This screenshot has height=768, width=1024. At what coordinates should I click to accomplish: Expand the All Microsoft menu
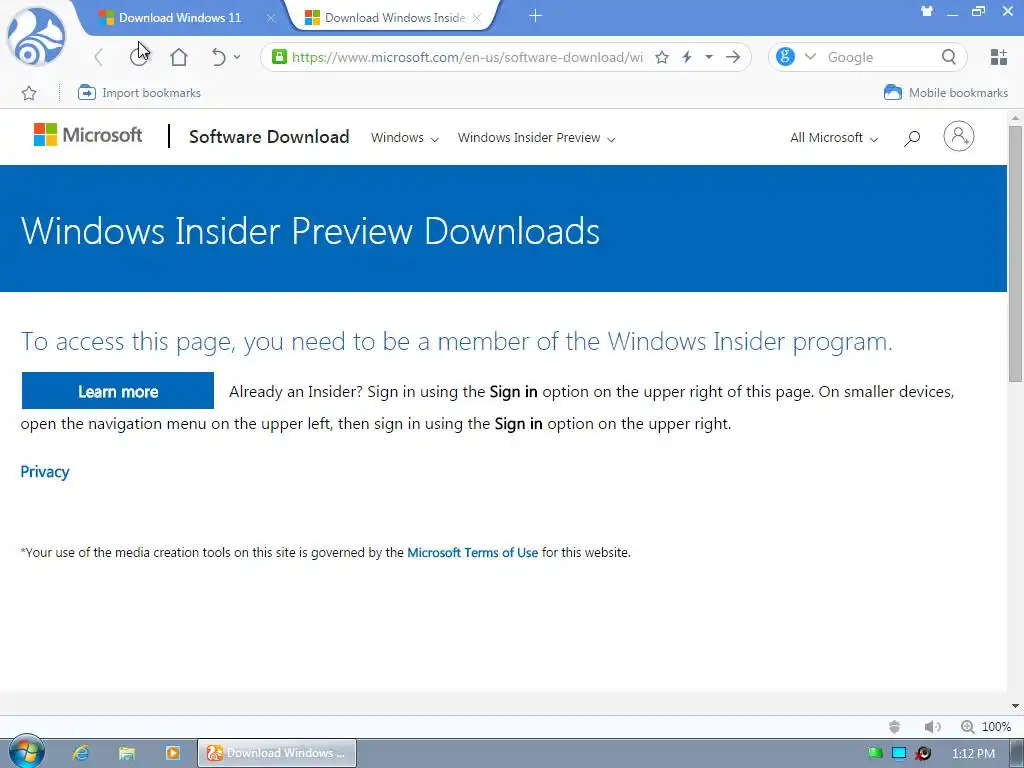[x=834, y=138]
